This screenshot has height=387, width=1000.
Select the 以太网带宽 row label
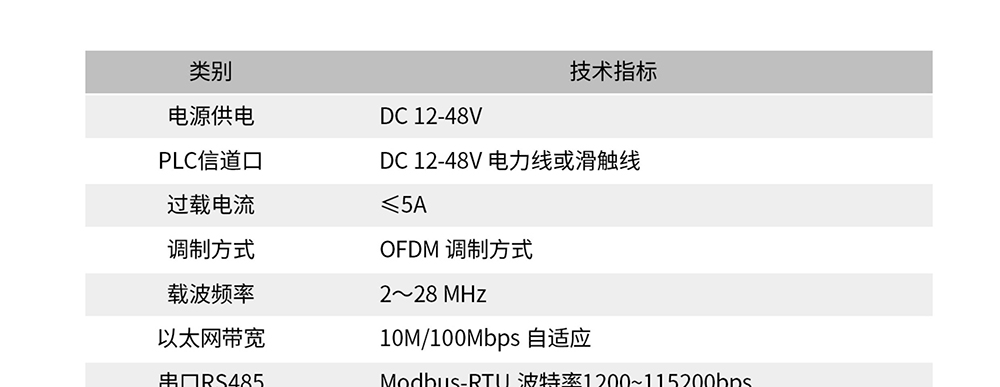[210, 338]
